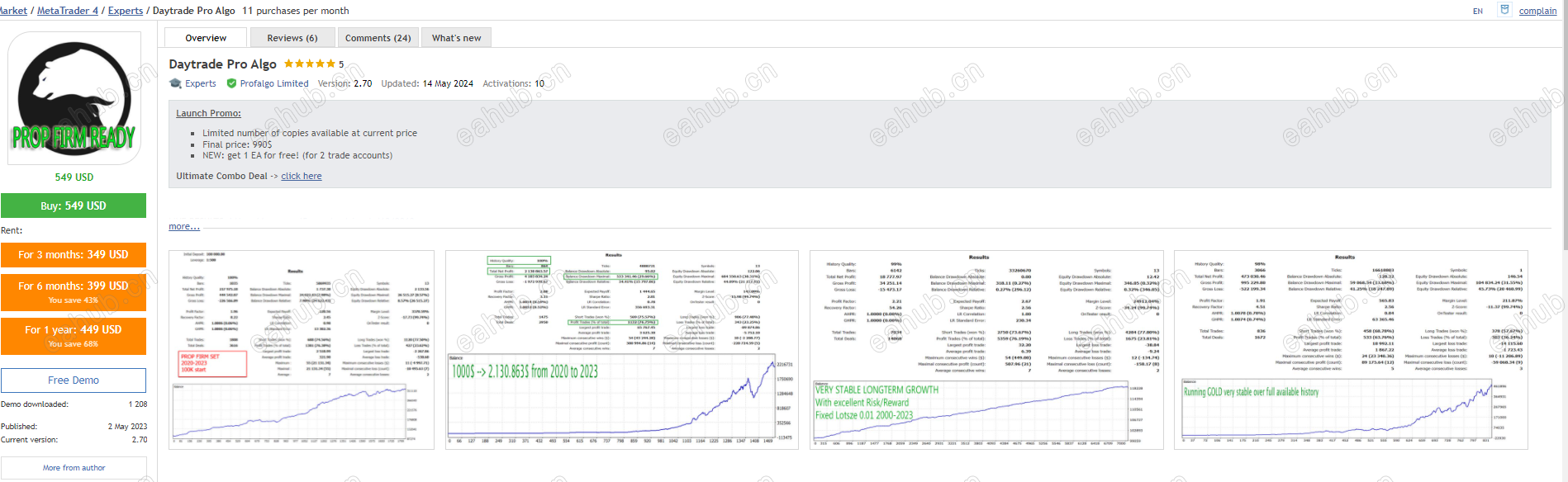
Task: Click the 'Current version: 2.70' row
Action: tap(74, 440)
